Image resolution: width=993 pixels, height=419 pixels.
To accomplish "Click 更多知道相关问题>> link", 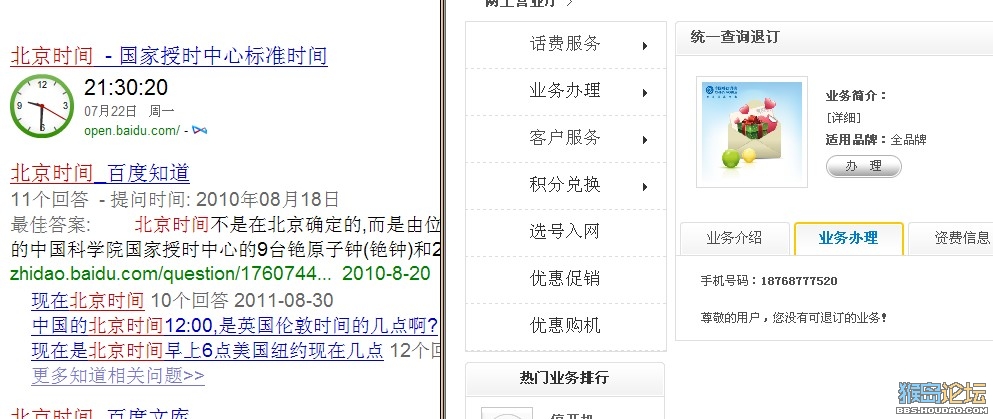I will (118, 375).
